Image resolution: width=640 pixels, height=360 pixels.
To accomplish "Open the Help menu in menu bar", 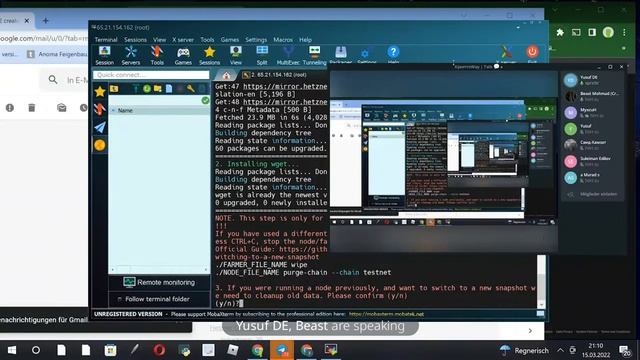I will pos(305,40).
